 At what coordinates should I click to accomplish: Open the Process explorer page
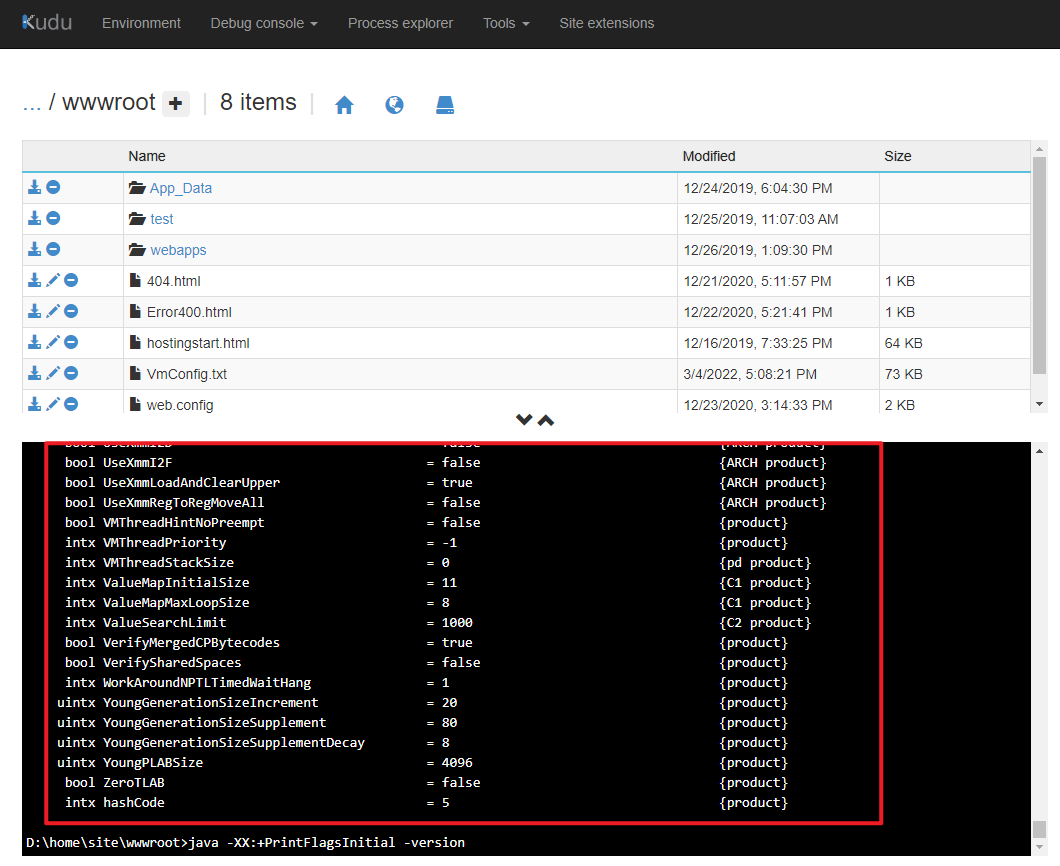[x=400, y=23]
